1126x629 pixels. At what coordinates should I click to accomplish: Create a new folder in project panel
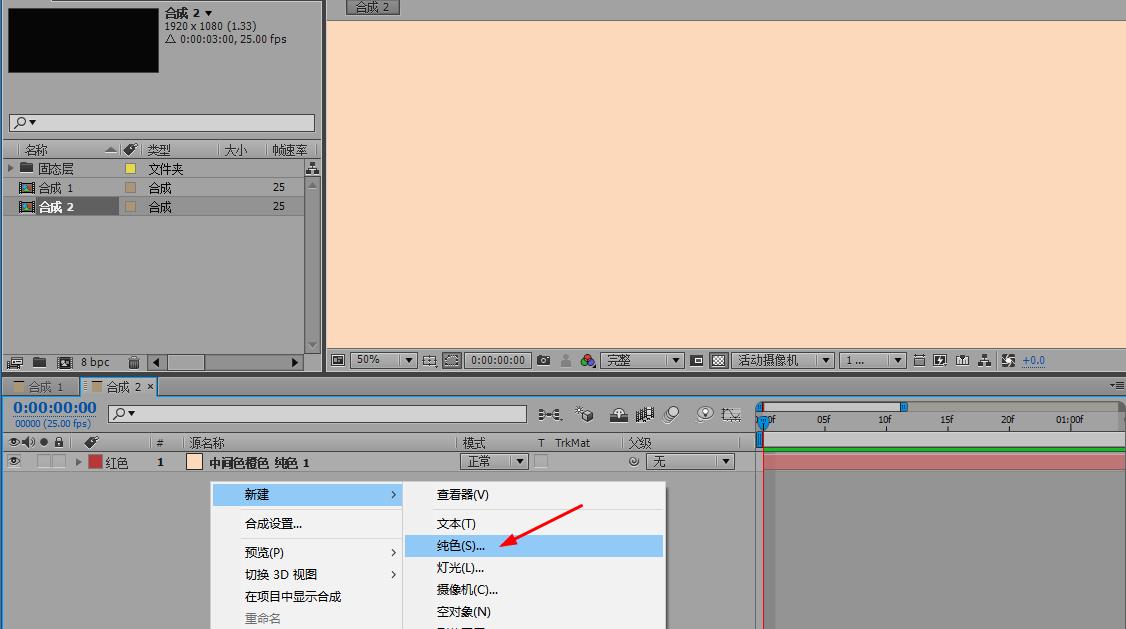39,362
